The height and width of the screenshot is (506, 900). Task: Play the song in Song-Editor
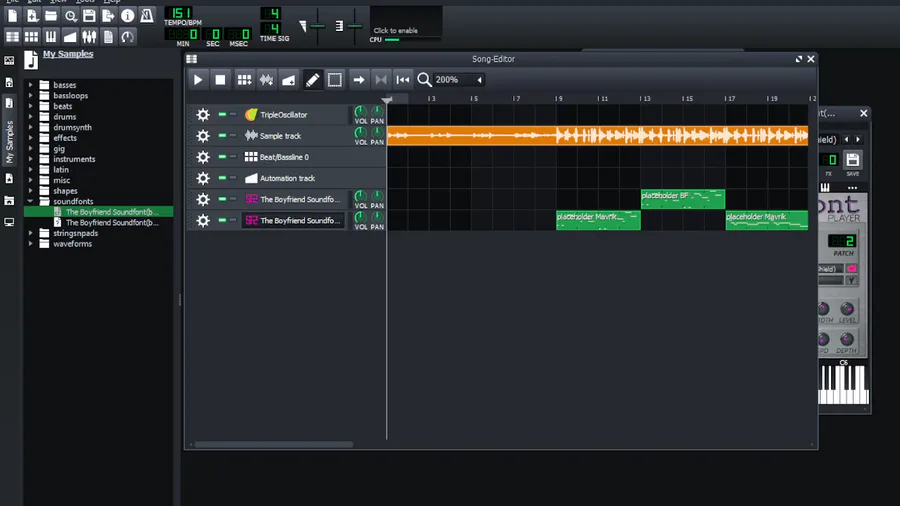coord(198,80)
